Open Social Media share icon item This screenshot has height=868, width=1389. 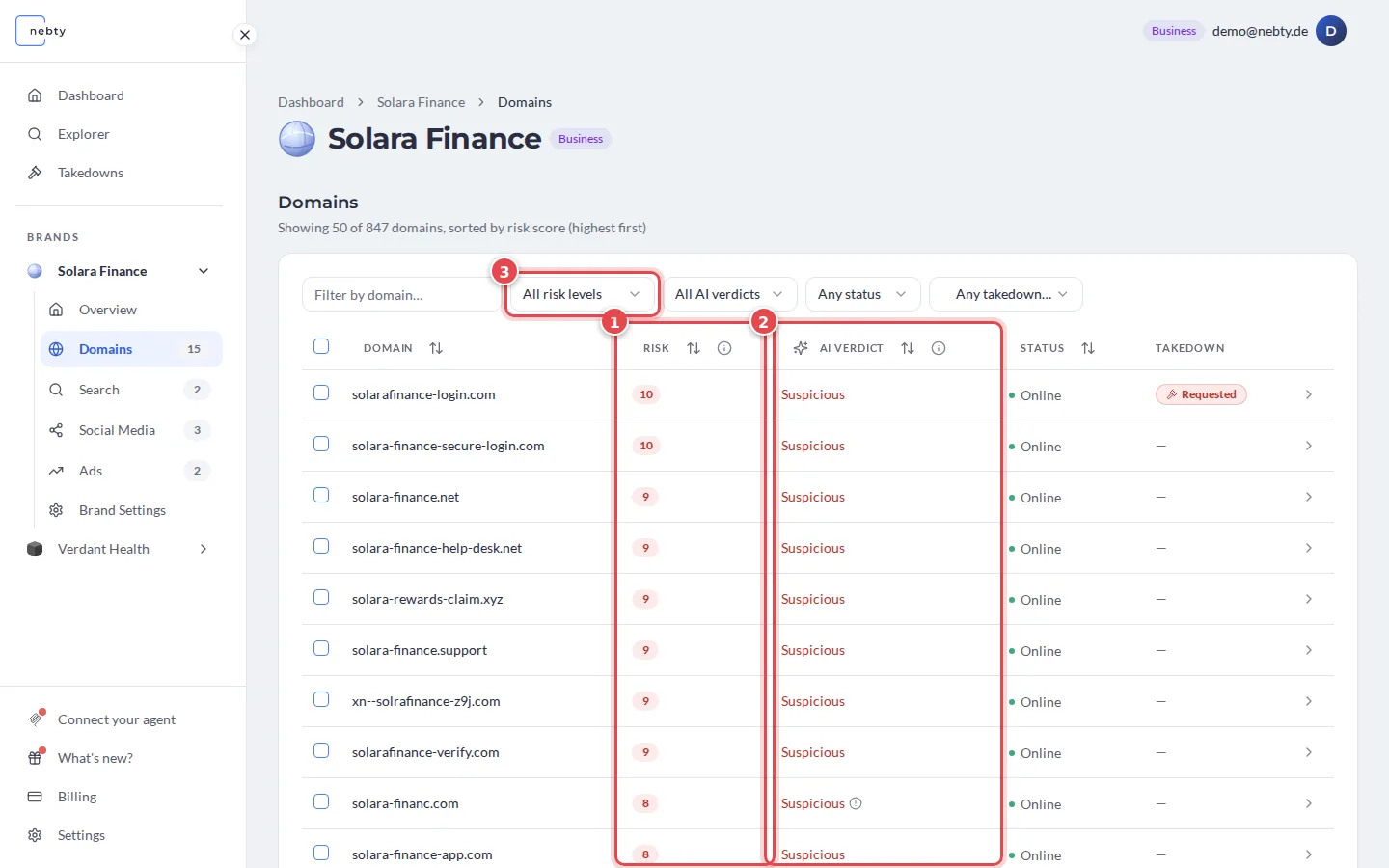click(x=56, y=430)
